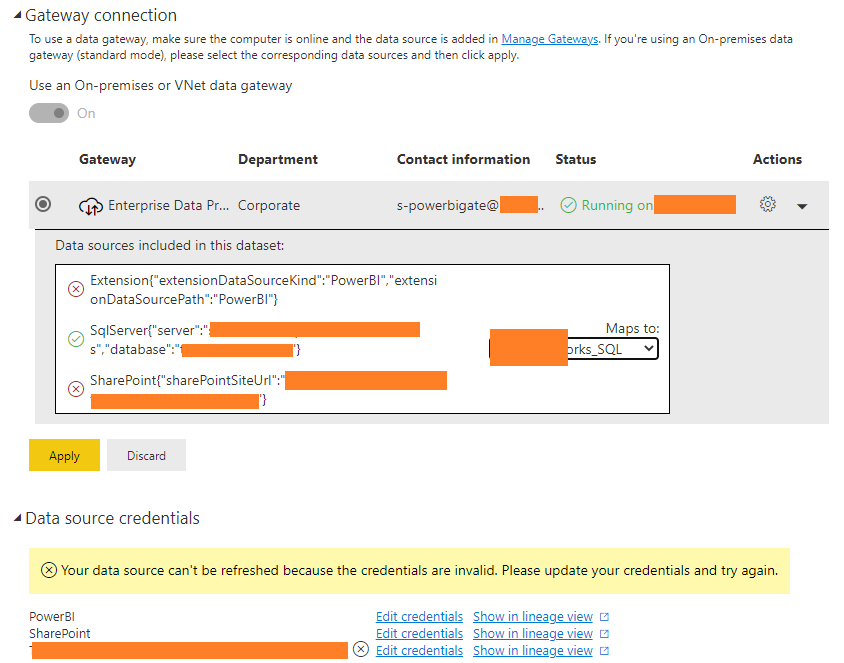Viewport: 844px width, 663px height.
Task: Click the Actions column header
Action: point(777,159)
